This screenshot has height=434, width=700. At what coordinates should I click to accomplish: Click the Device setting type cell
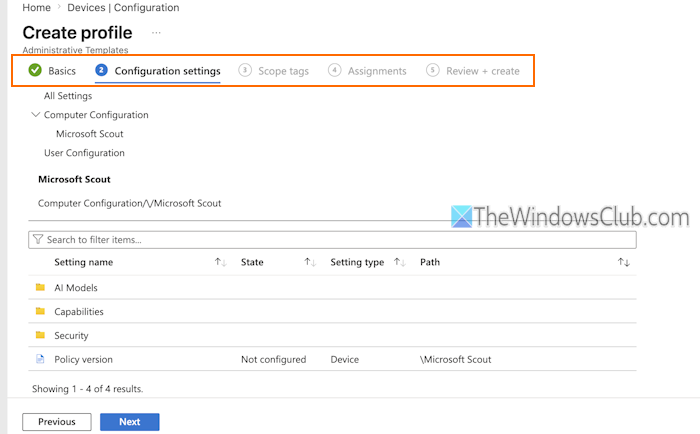point(345,359)
